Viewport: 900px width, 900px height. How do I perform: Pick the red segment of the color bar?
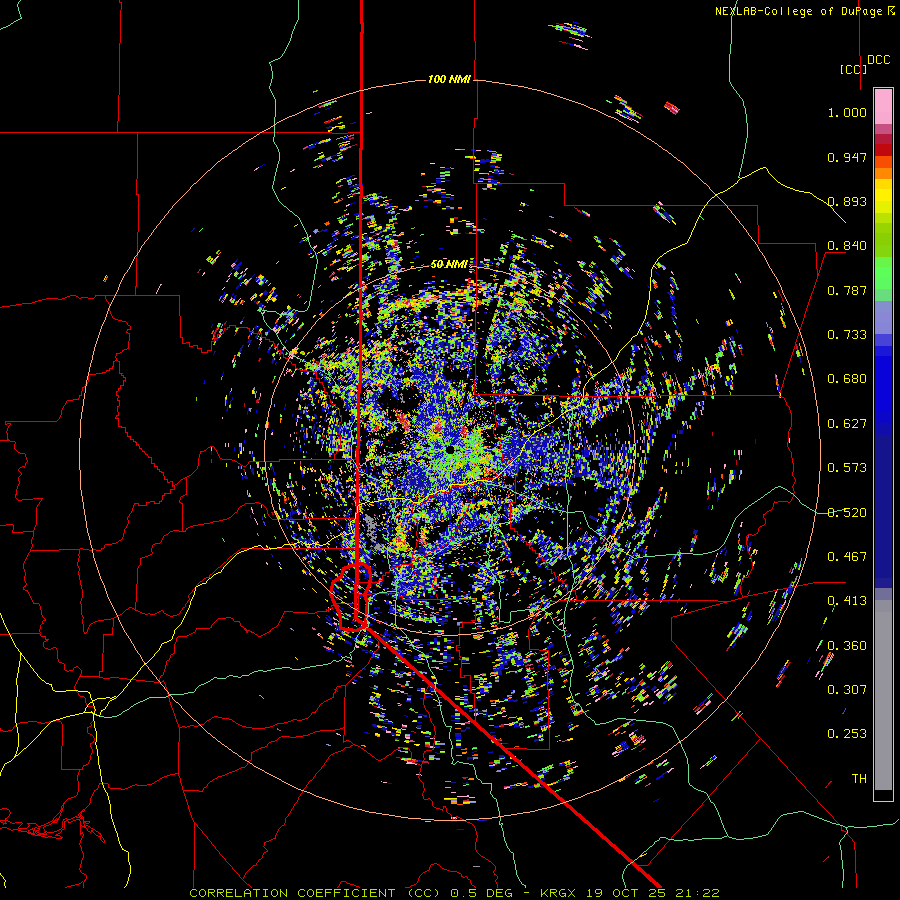[883, 149]
